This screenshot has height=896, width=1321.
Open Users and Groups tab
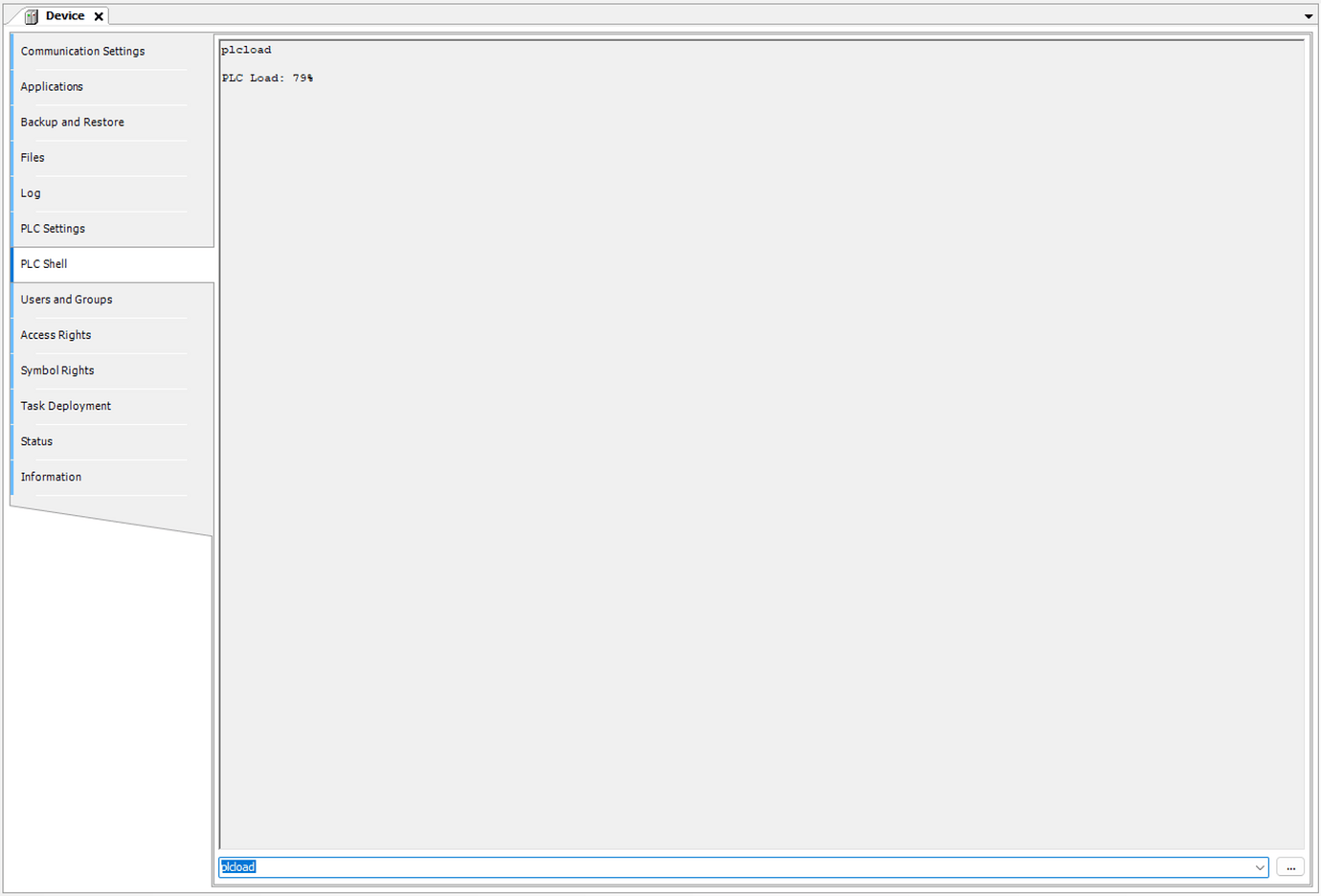pos(66,300)
